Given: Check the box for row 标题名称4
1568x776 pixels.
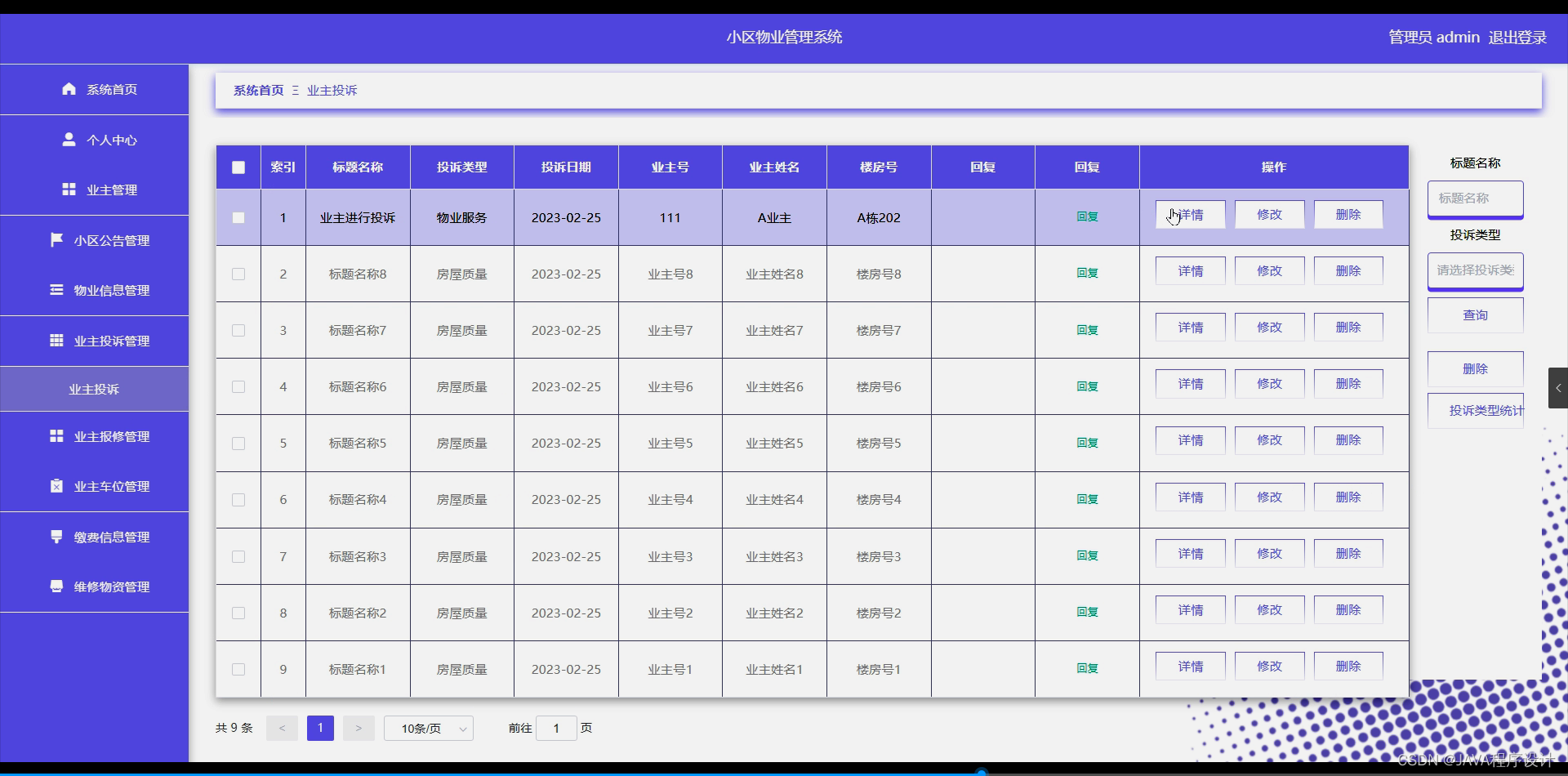Looking at the screenshot, I should coord(238,500).
